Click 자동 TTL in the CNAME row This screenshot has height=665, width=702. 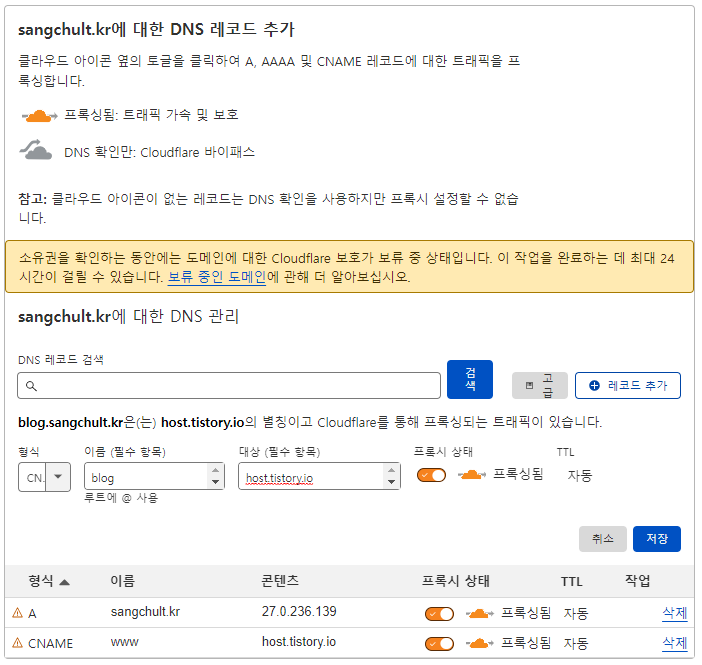[576, 644]
